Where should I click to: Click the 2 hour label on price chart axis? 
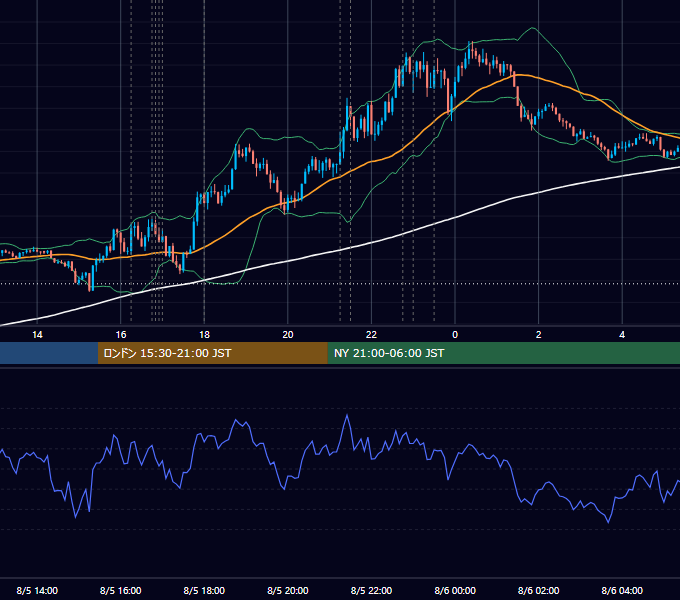point(539,335)
